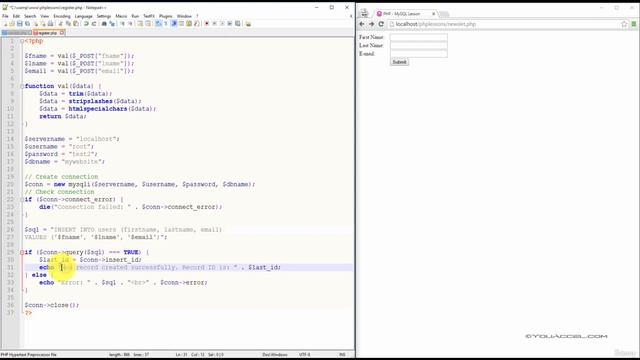Toggle the indent guide toolbar button

tap(173, 24)
